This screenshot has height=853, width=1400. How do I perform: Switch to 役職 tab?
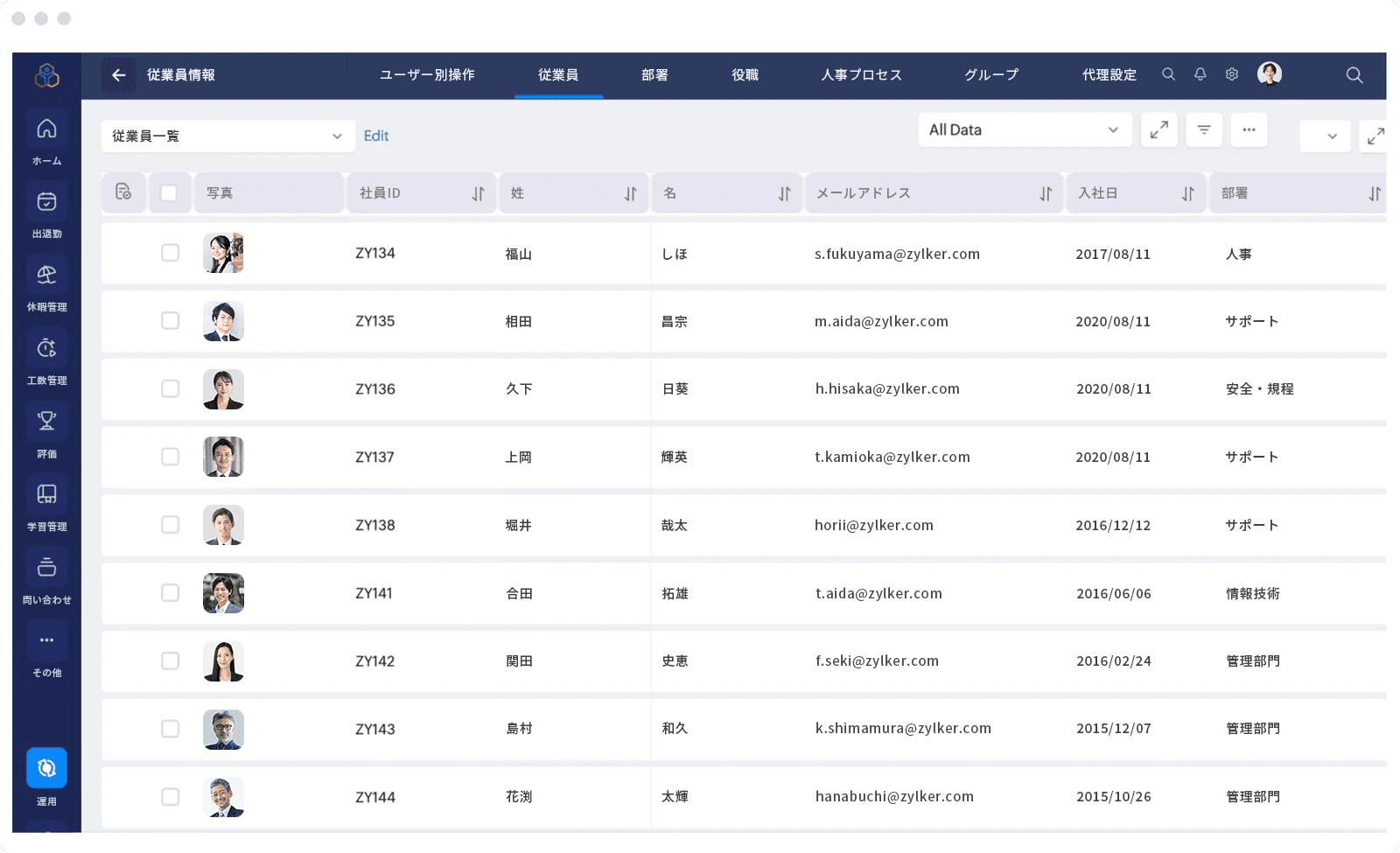745,75
